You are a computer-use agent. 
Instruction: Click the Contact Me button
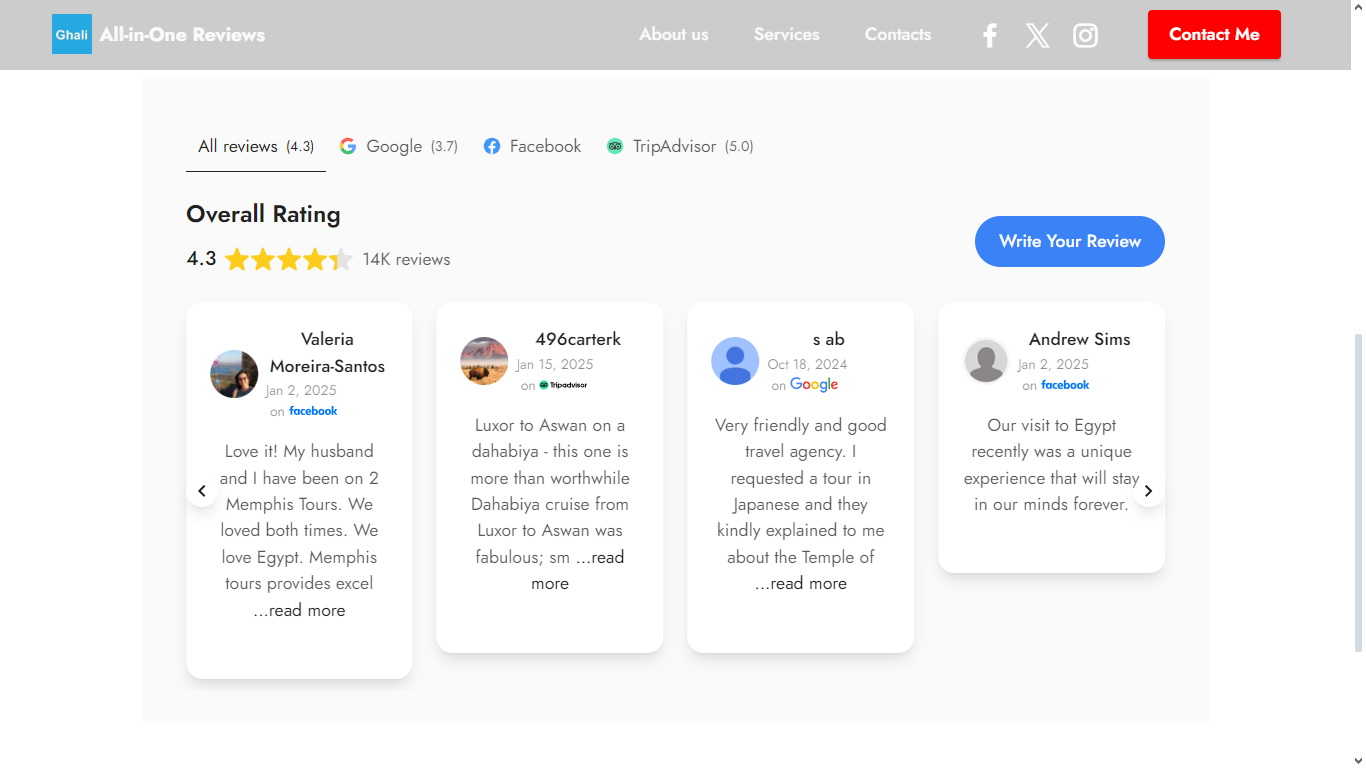point(1214,34)
